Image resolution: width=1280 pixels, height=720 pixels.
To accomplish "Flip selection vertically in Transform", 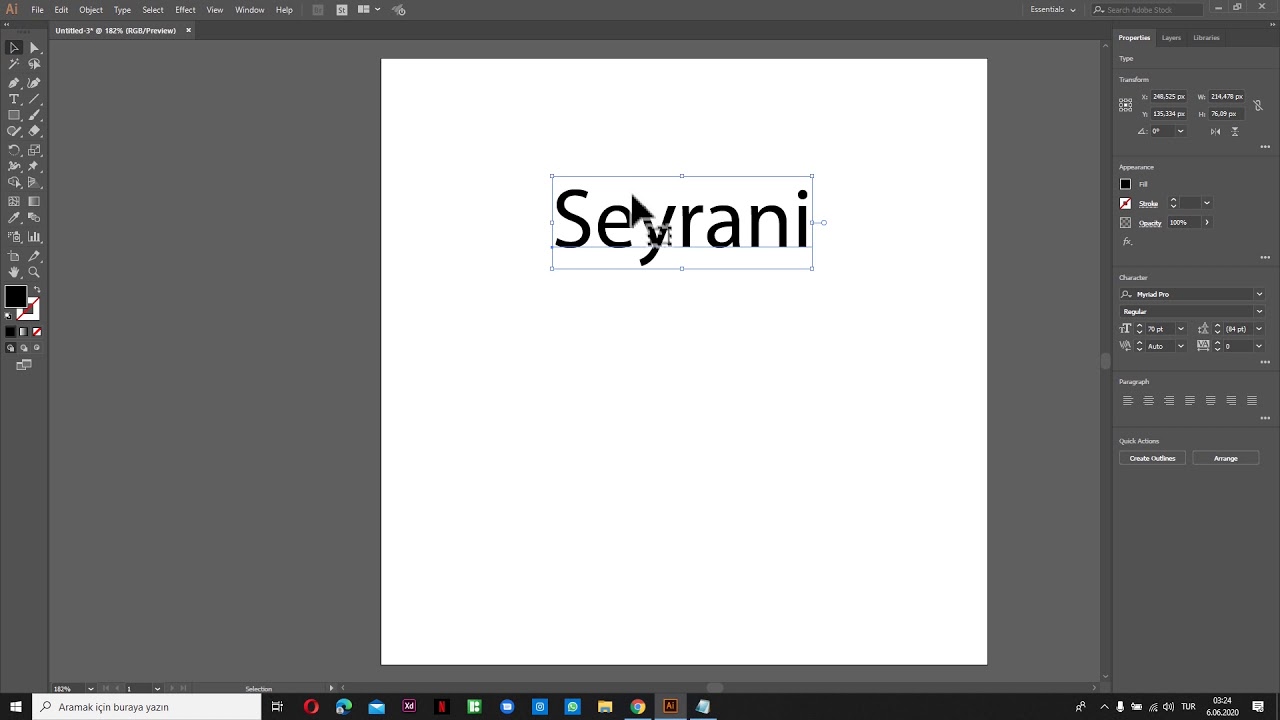I will click(1235, 131).
